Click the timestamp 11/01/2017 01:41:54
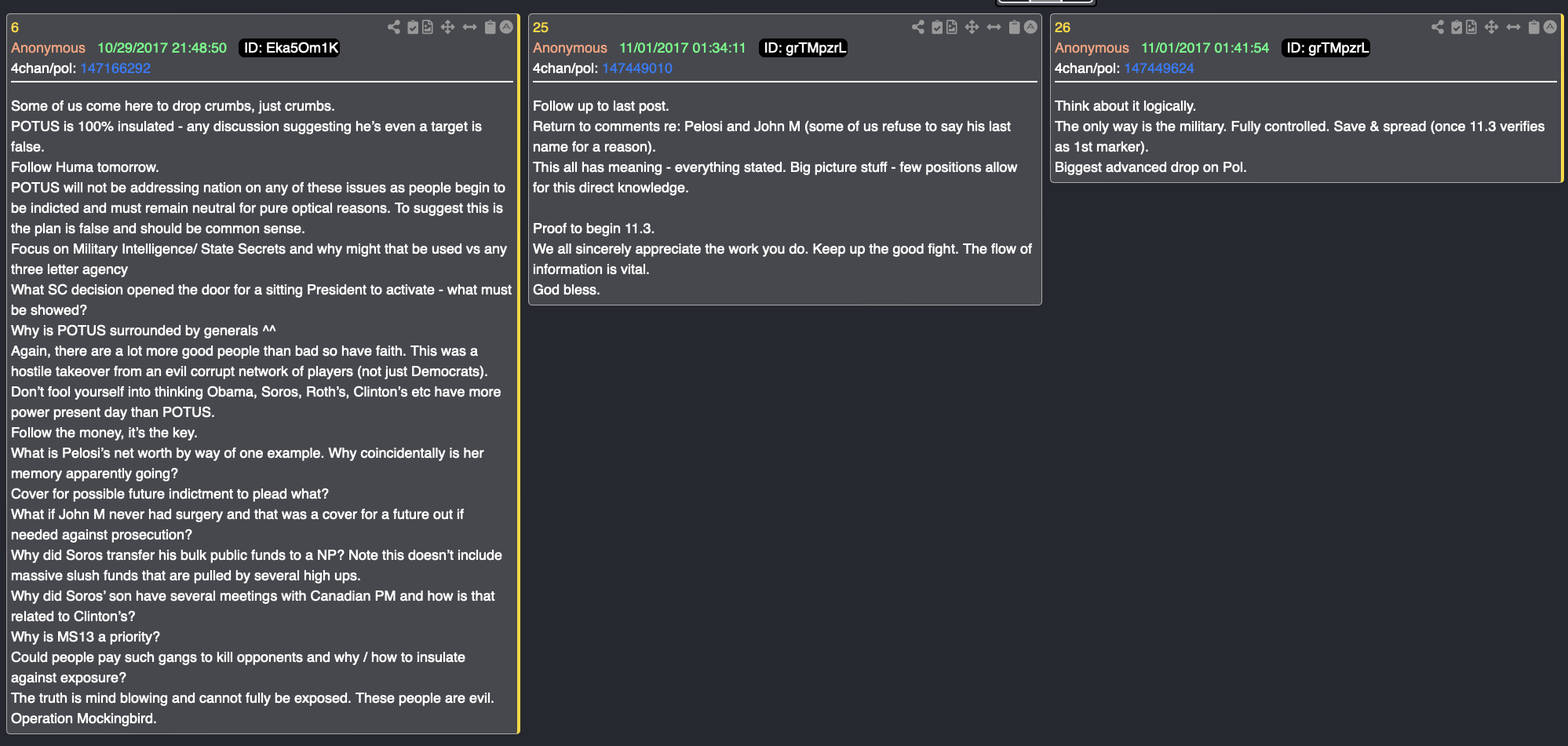This screenshot has width=1568, height=746. 1205,48
